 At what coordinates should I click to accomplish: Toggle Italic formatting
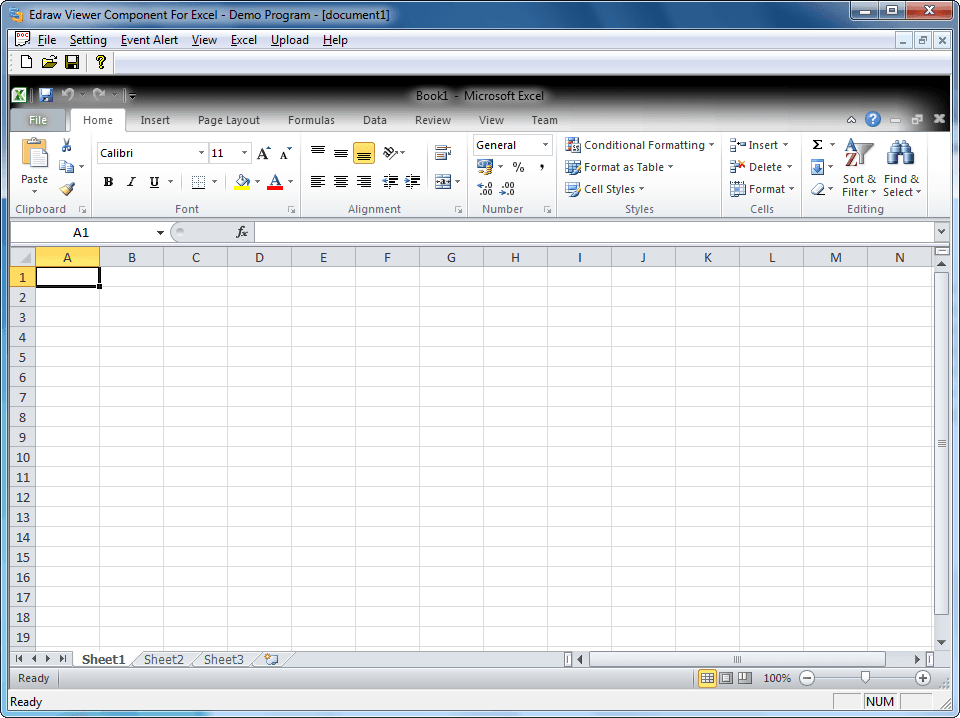click(x=131, y=181)
